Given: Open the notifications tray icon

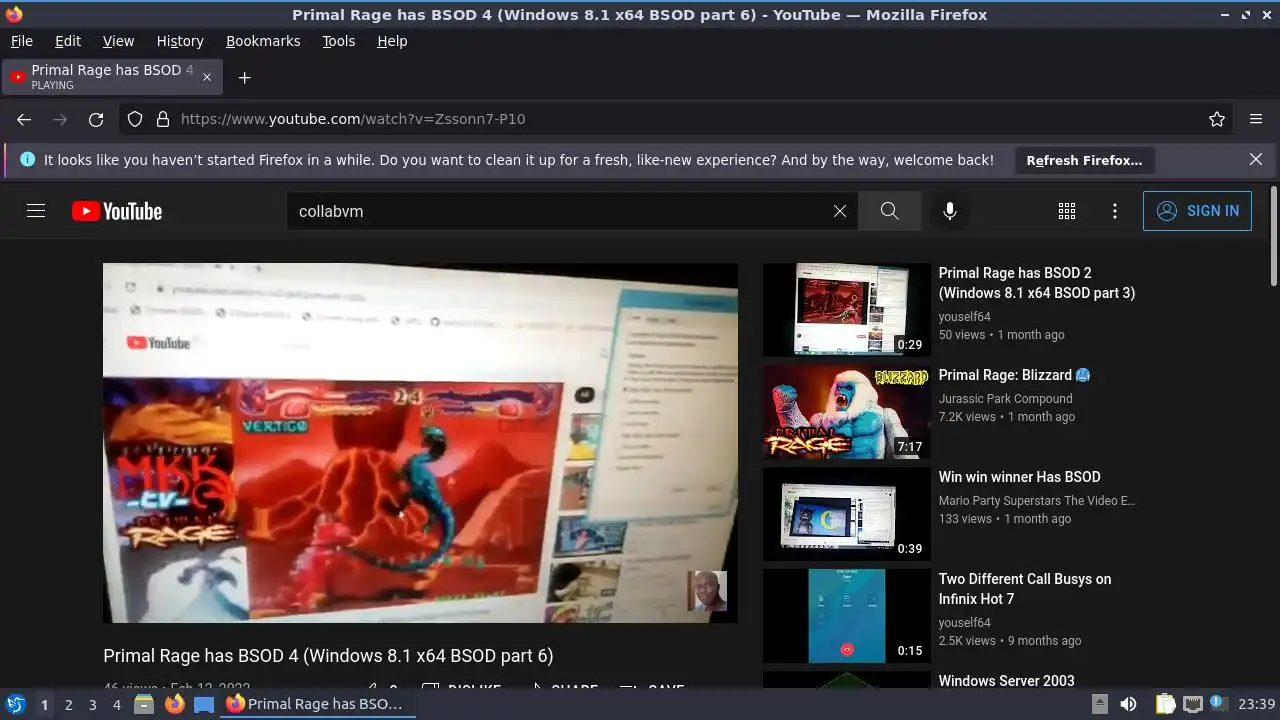Looking at the screenshot, I should (1219, 704).
